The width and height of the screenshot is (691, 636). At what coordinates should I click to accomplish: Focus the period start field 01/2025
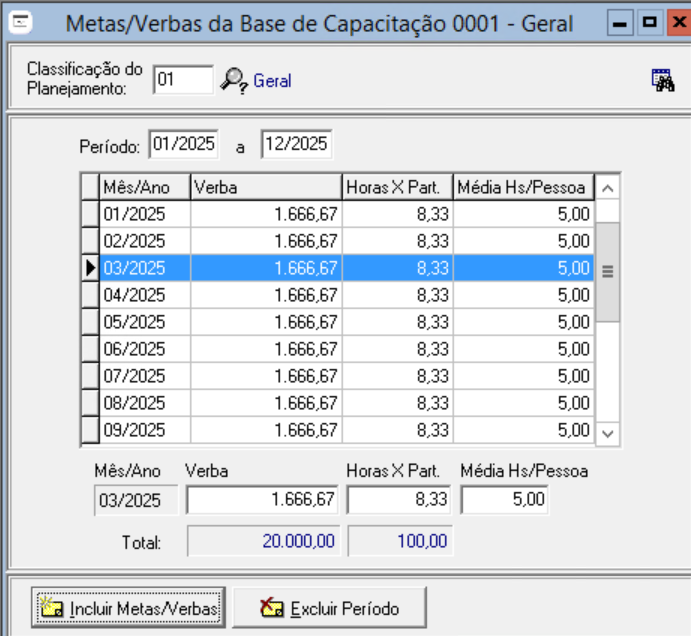[184, 144]
